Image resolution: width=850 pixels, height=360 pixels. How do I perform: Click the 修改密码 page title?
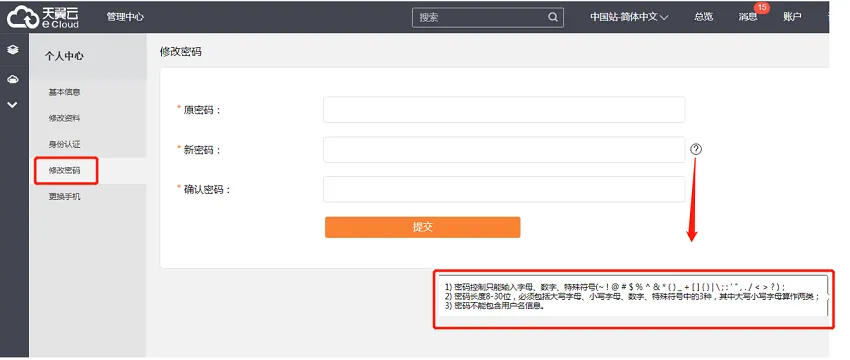[x=181, y=52]
